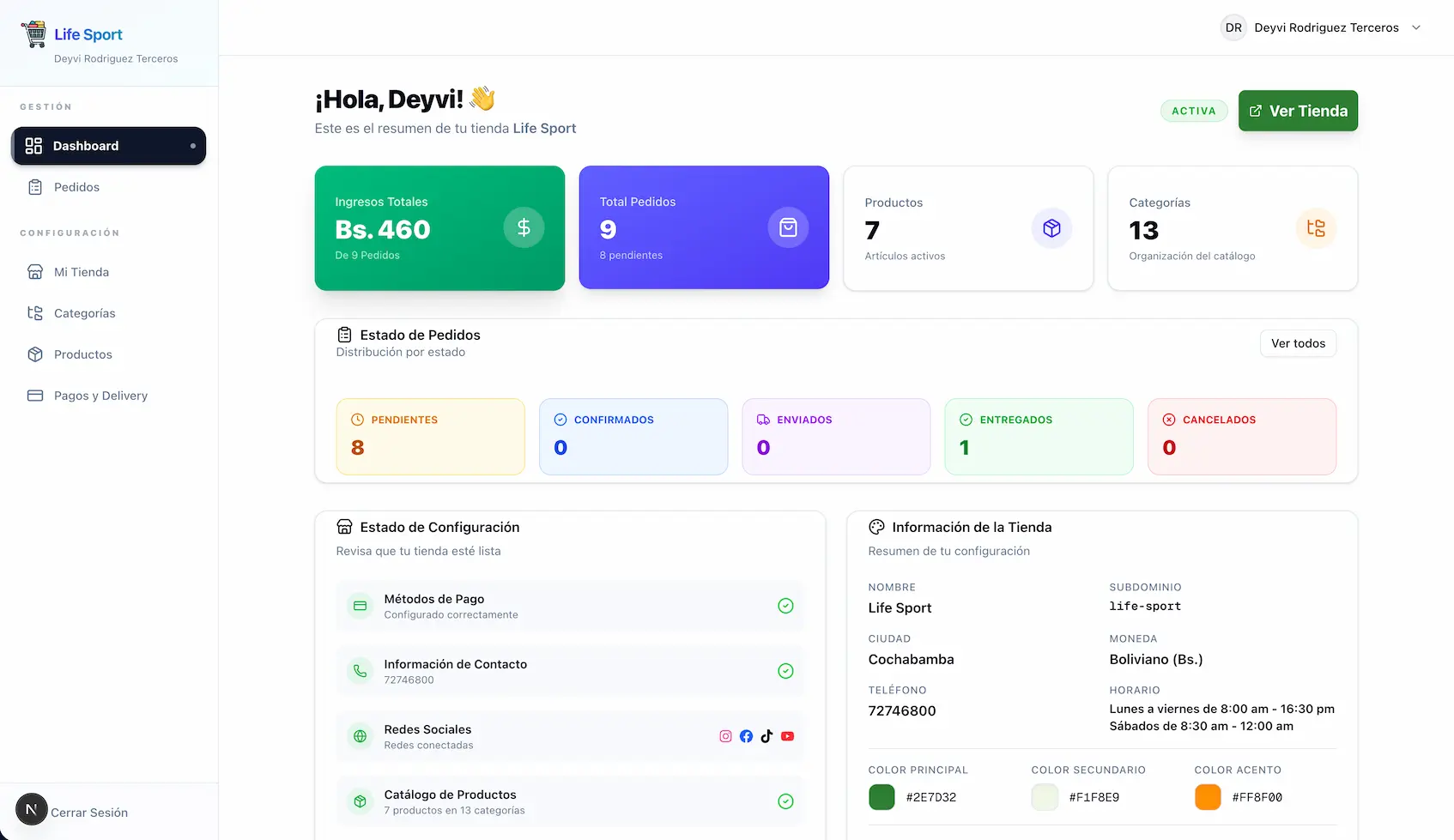Click the DR avatar in the header
Image resolution: width=1454 pixels, height=840 pixels.
pyautogui.click(x=1233, y=27)
